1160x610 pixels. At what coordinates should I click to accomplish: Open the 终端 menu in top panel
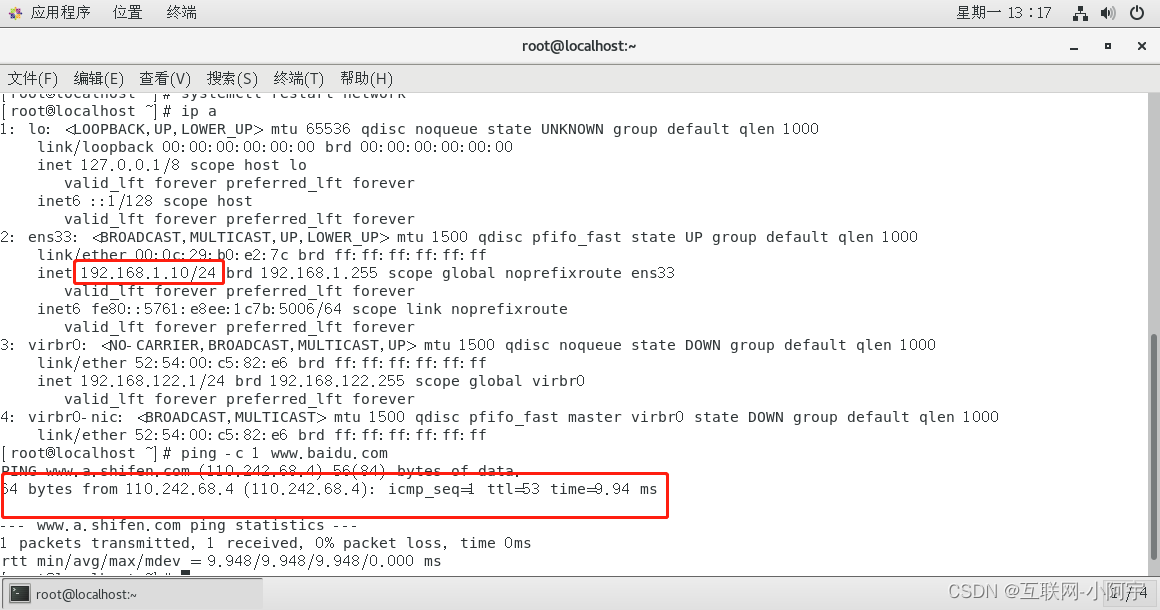click(181, 13)
